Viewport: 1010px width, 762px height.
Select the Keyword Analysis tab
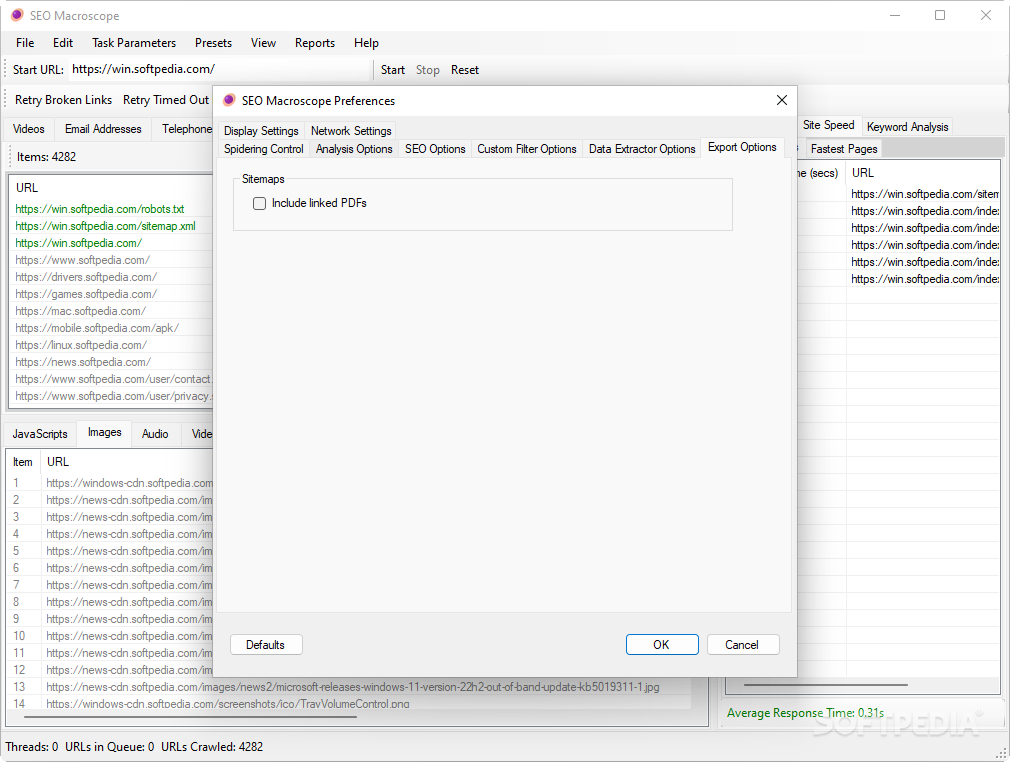tap(907, 127)
